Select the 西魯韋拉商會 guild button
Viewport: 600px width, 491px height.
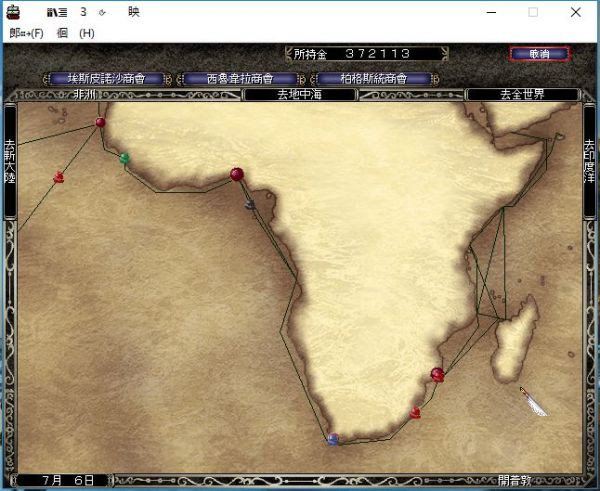[239, 78]
